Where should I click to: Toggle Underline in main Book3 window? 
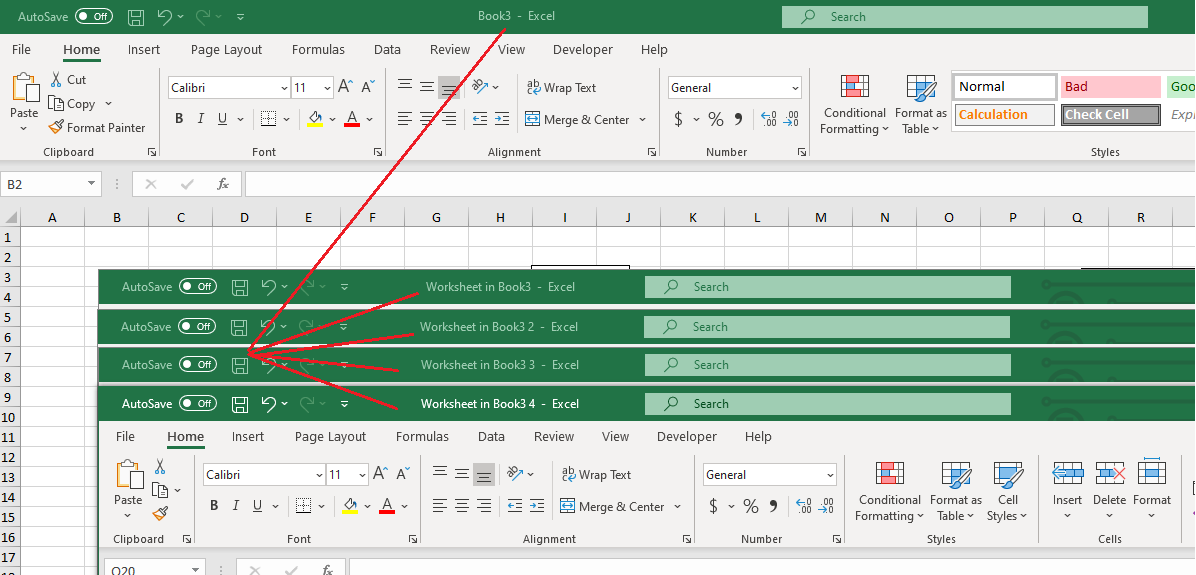[x=222, y=119]
